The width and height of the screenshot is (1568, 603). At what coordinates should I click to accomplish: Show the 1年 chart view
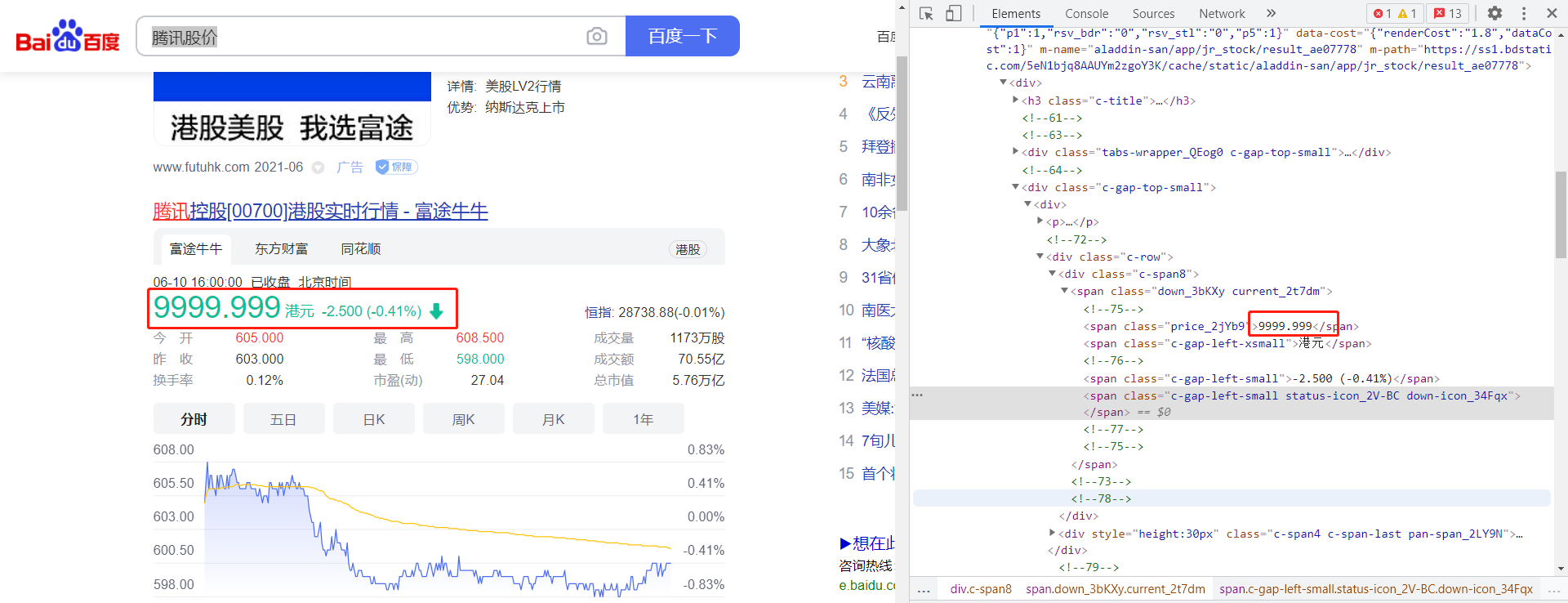pyautogui.click(x=644, y=419)
